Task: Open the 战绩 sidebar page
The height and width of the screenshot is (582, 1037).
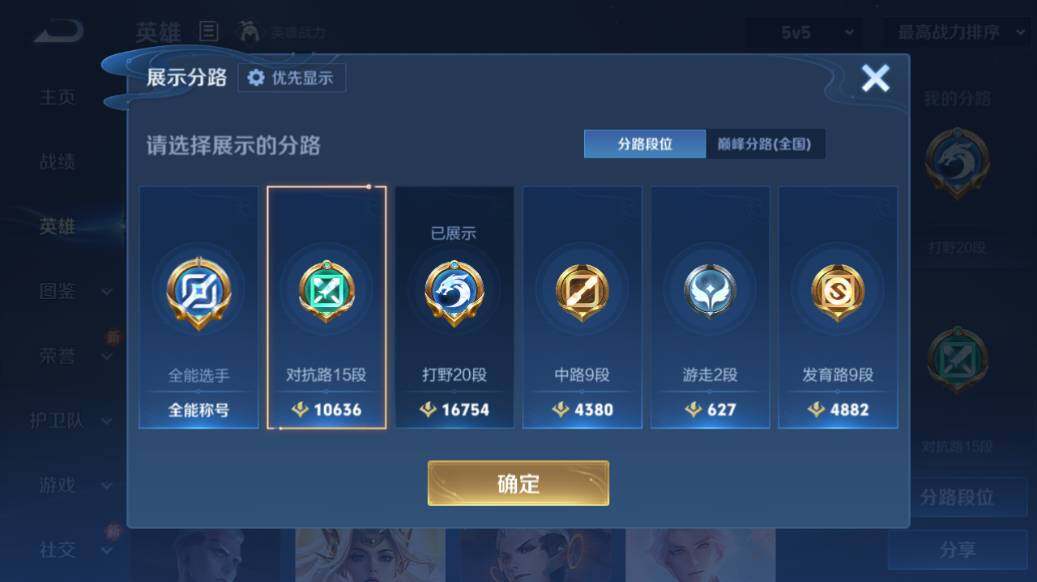Action: [58, 161]
